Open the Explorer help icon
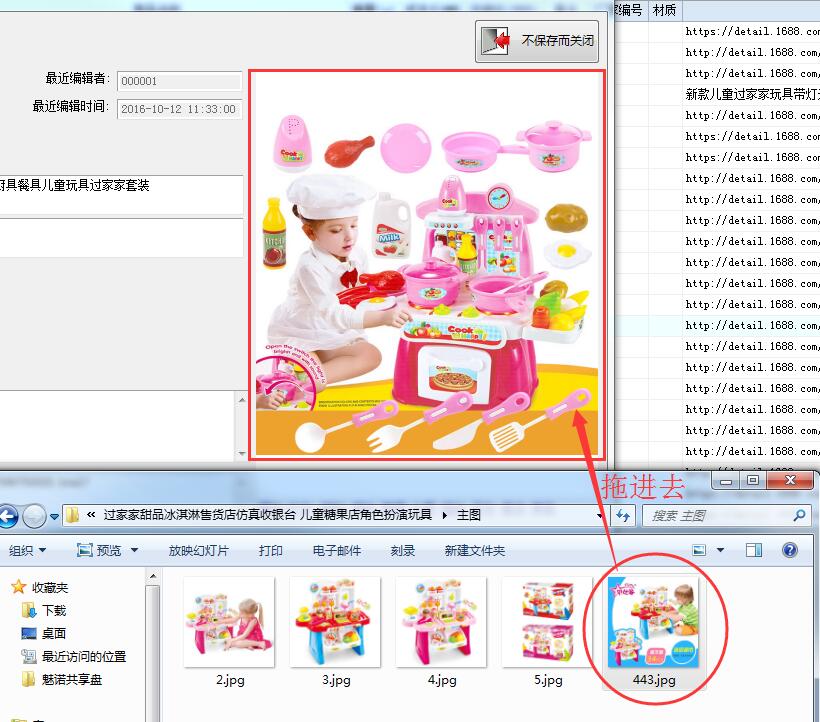This screenshot has width=820, height=722. (x=790, y=550)
